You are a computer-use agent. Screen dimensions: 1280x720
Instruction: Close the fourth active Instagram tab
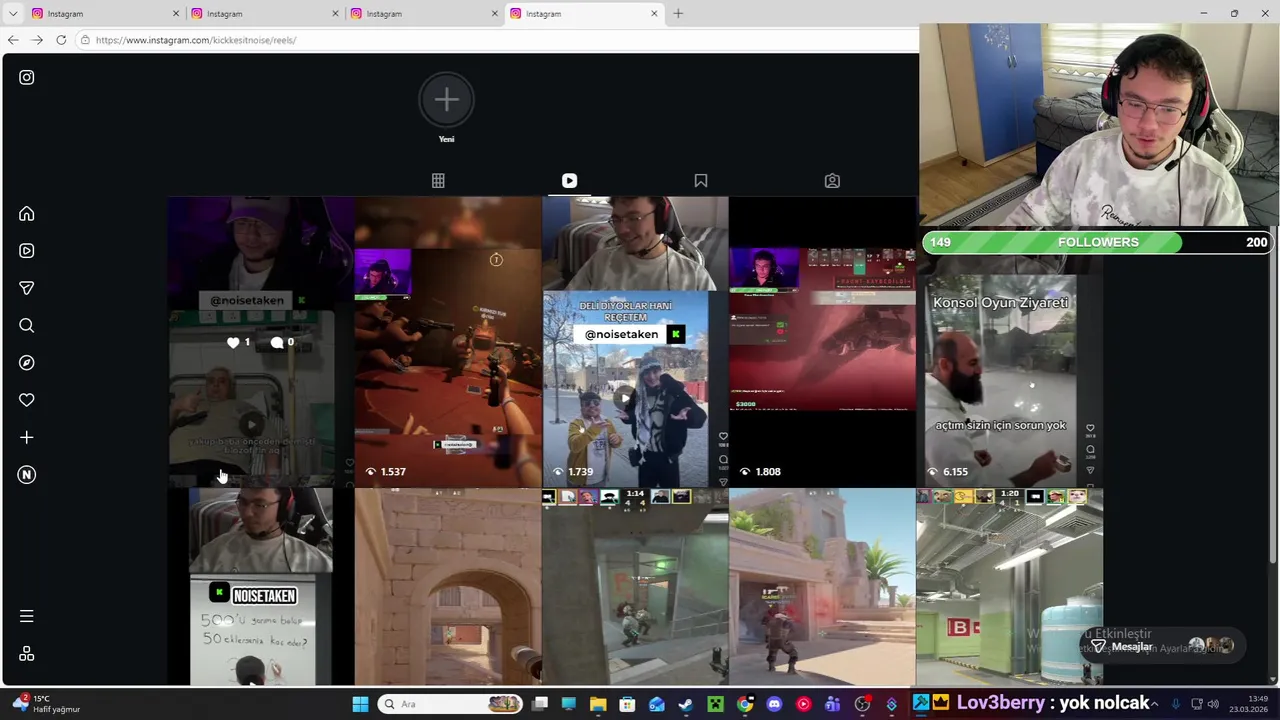654,14
